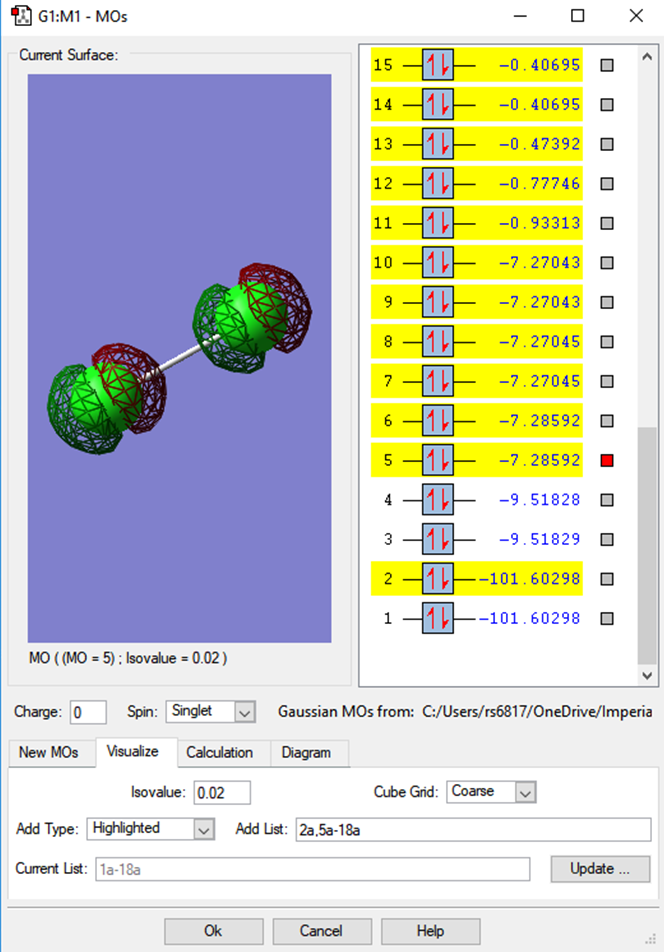
Task: Click the Current List field
Action: 313,869
